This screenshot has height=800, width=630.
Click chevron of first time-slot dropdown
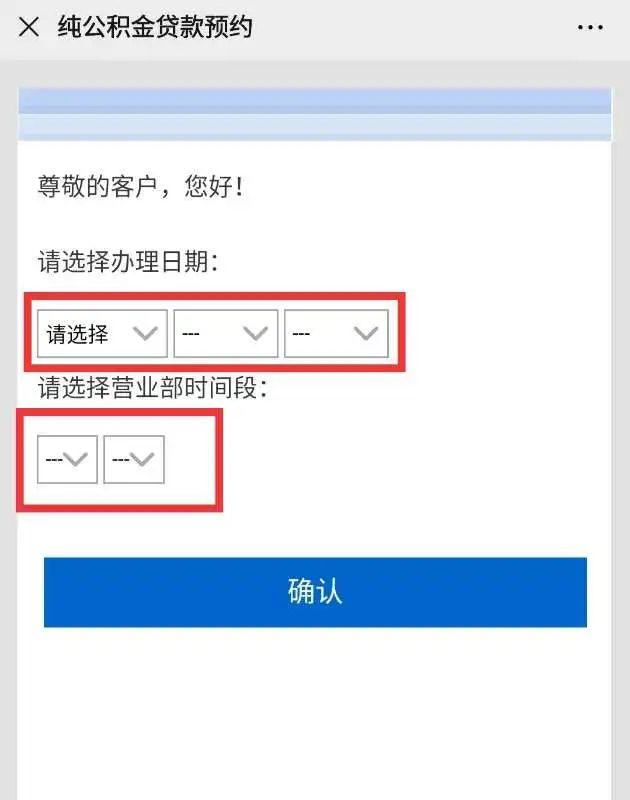click(x=76, y=460)
